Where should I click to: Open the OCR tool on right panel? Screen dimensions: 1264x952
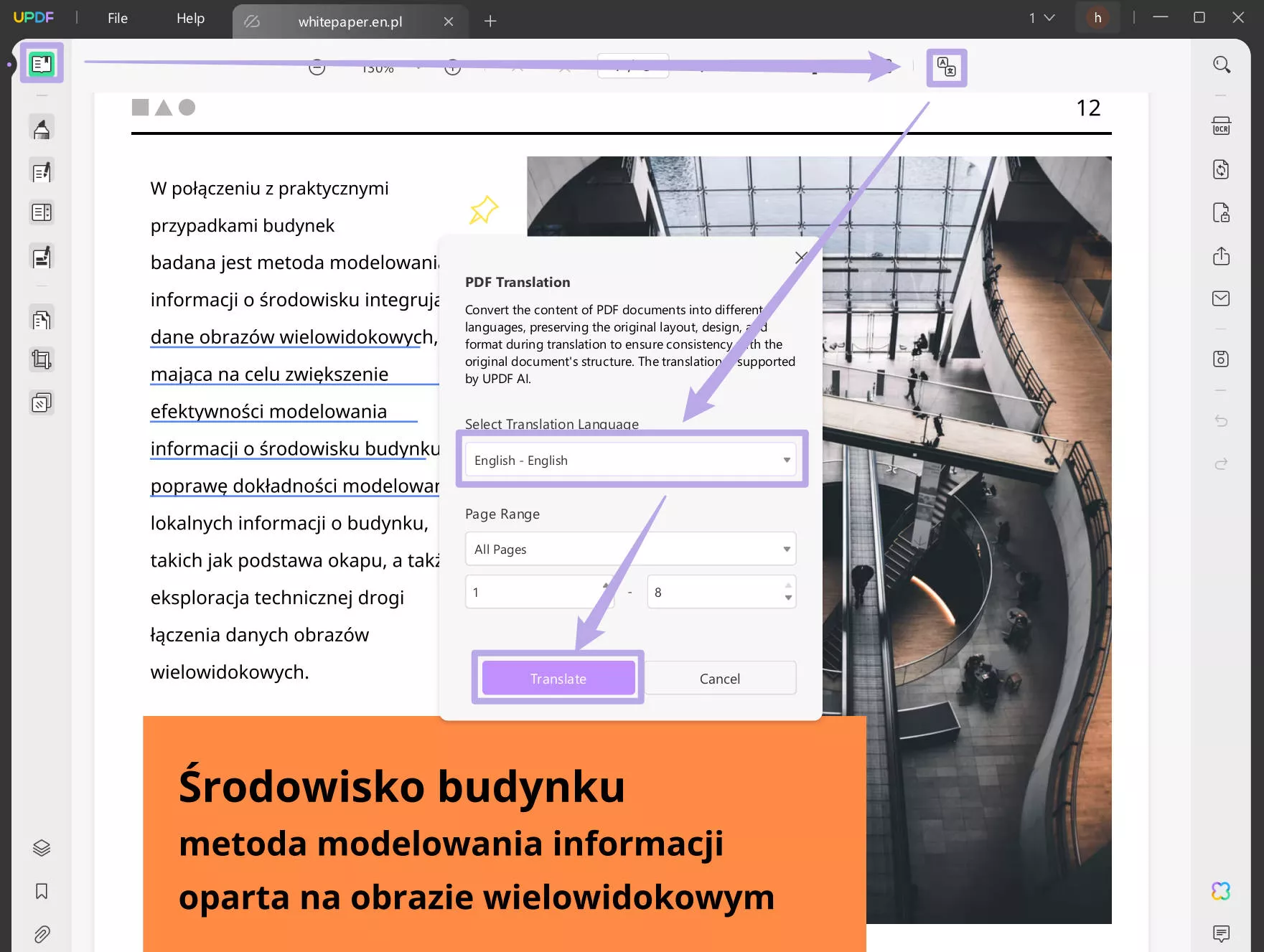[x=1221, y=126]
